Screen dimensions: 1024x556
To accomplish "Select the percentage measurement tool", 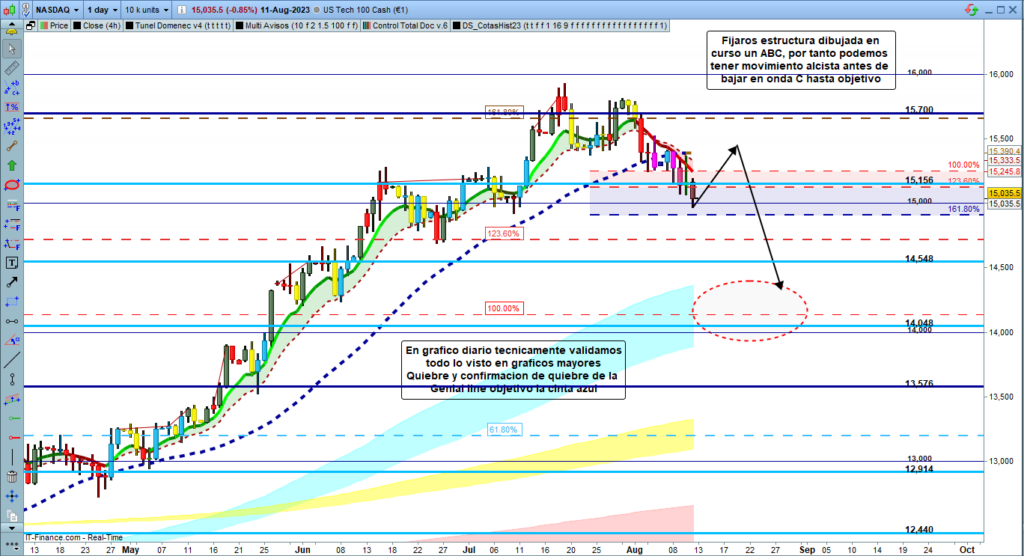I will point(13,106).
